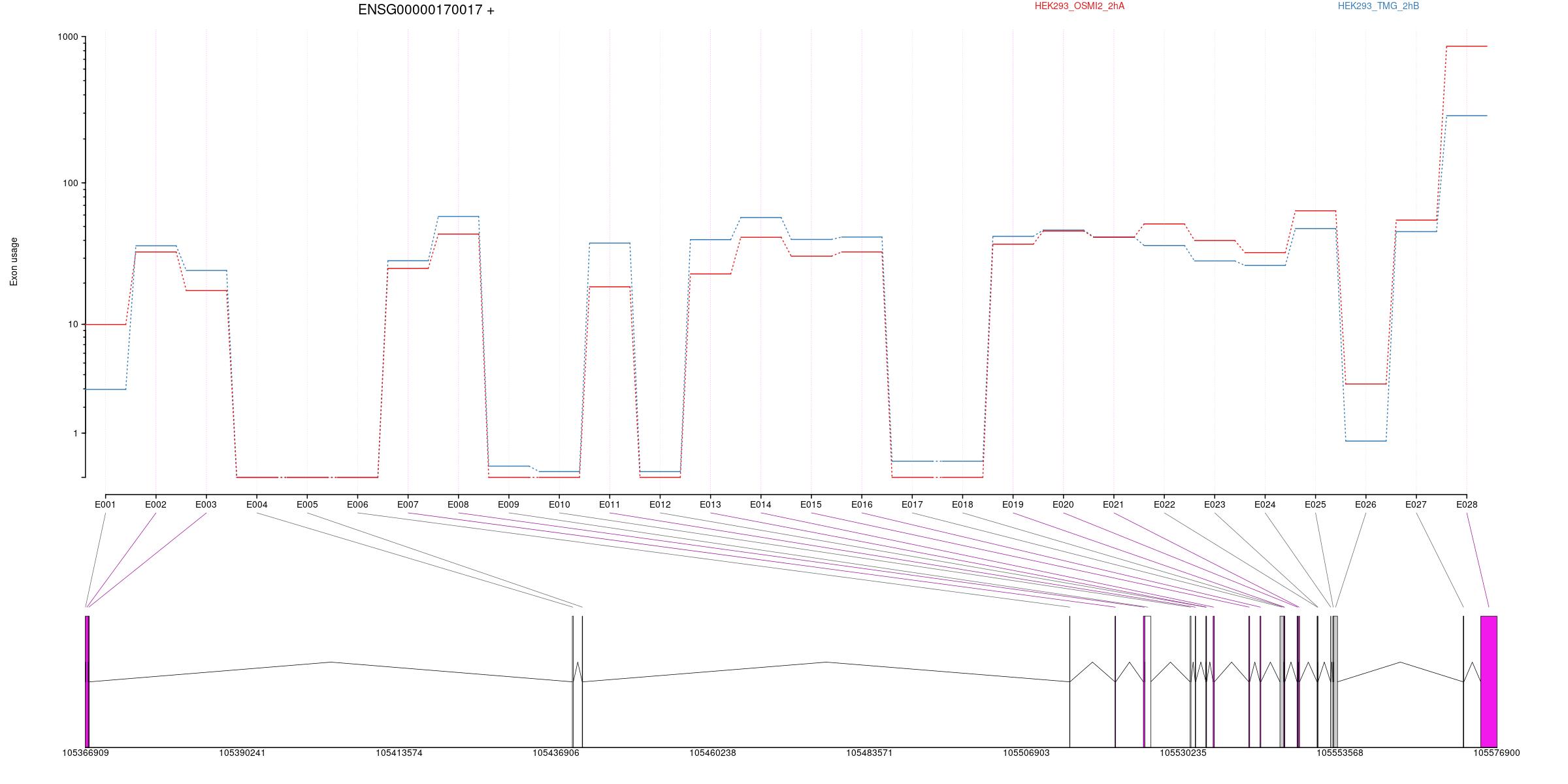The width and height of the screenshot is (1568, 784).
Task: Click exon label E014
Action: 760,504
